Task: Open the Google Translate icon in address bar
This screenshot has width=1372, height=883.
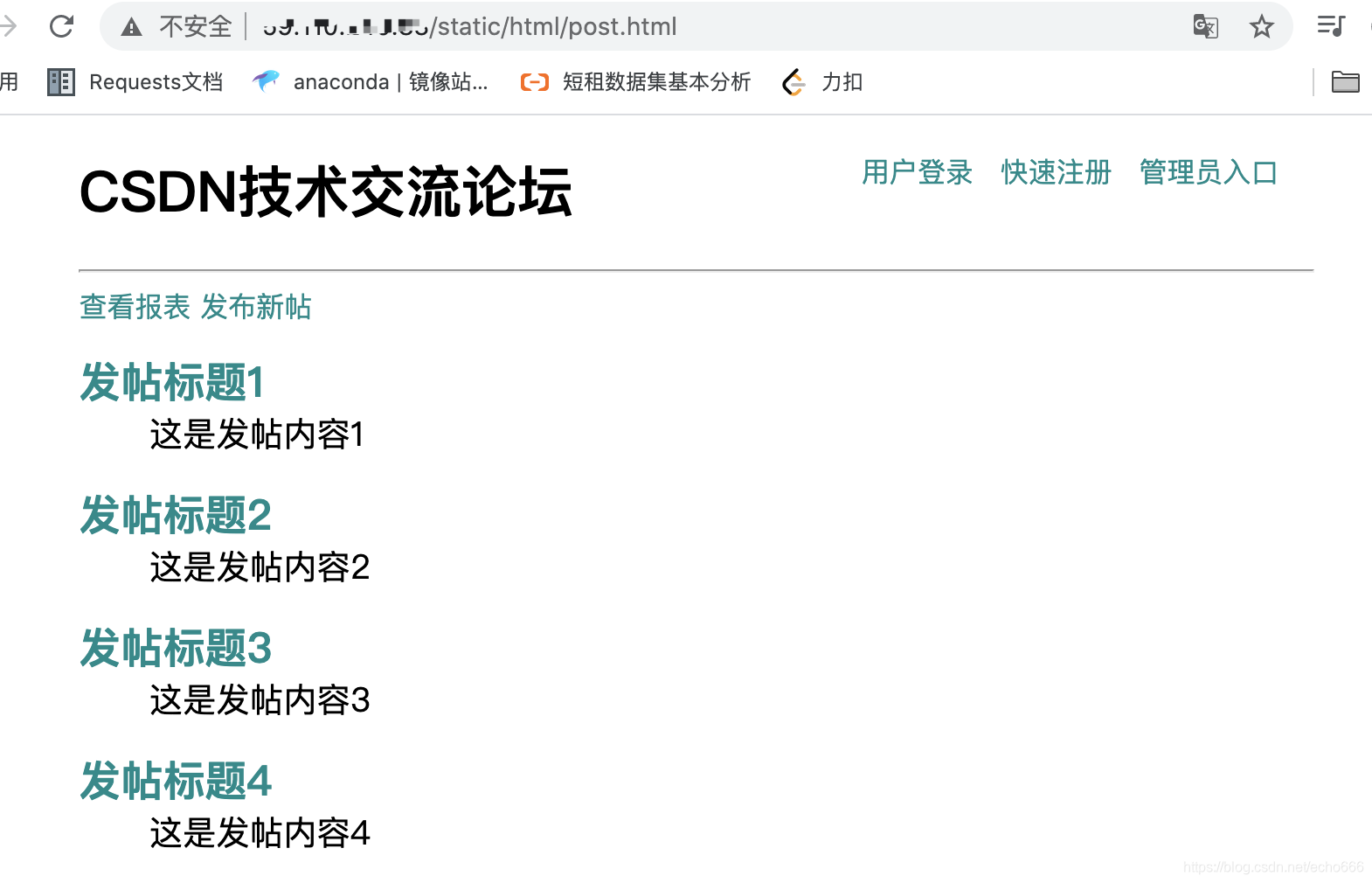Action: click(x=1206, y=26)
